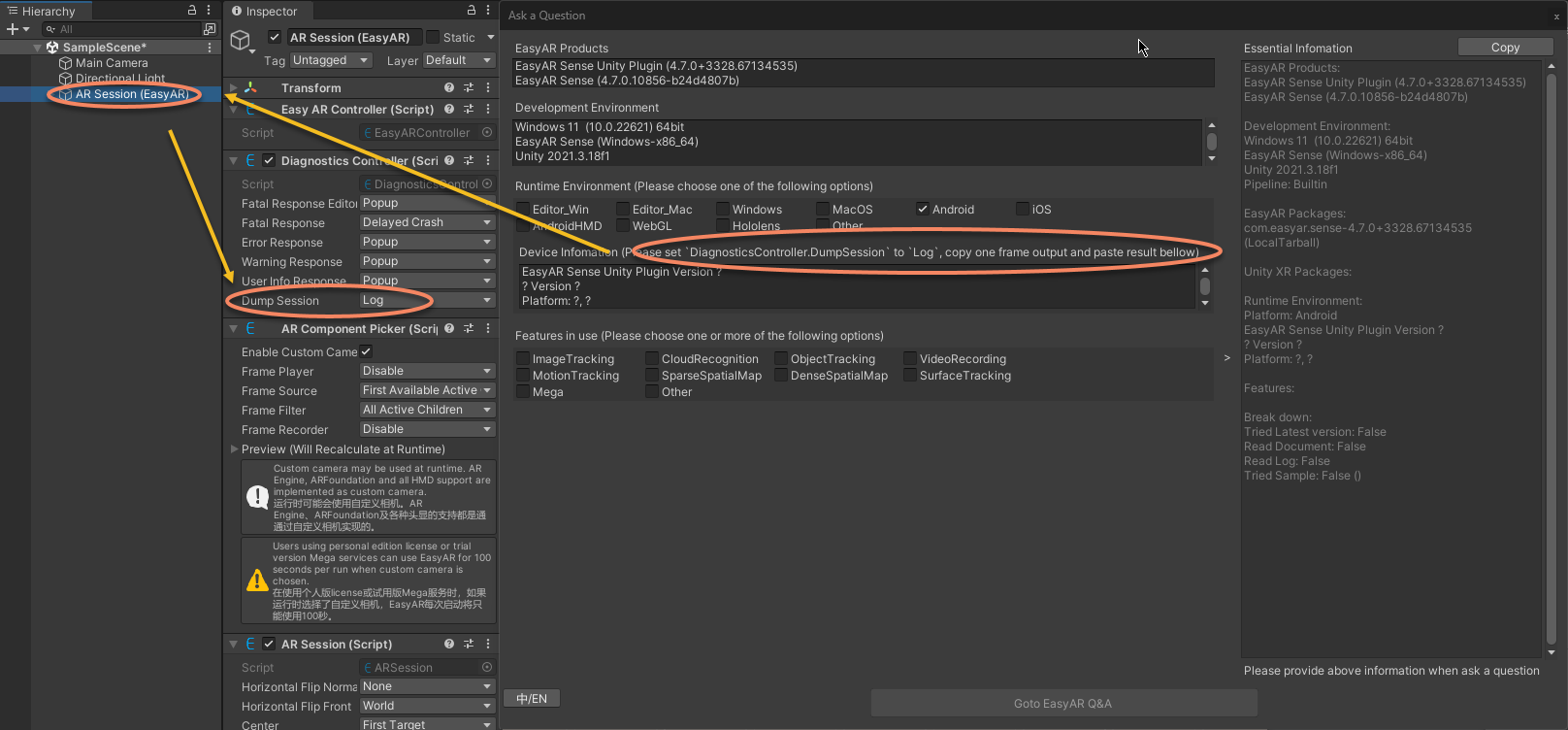
Task: Open the Layer dropdown set to Default
Action: point(459,60)
